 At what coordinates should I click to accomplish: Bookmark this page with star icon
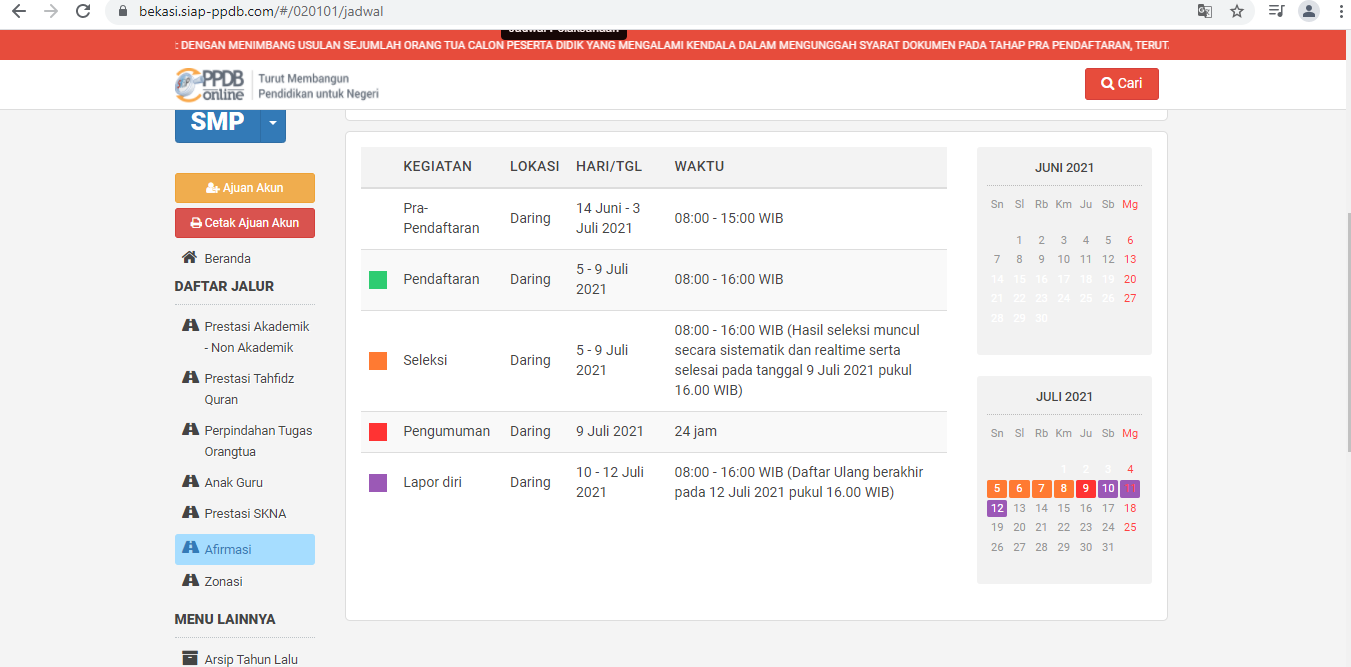coord(1237,12)
